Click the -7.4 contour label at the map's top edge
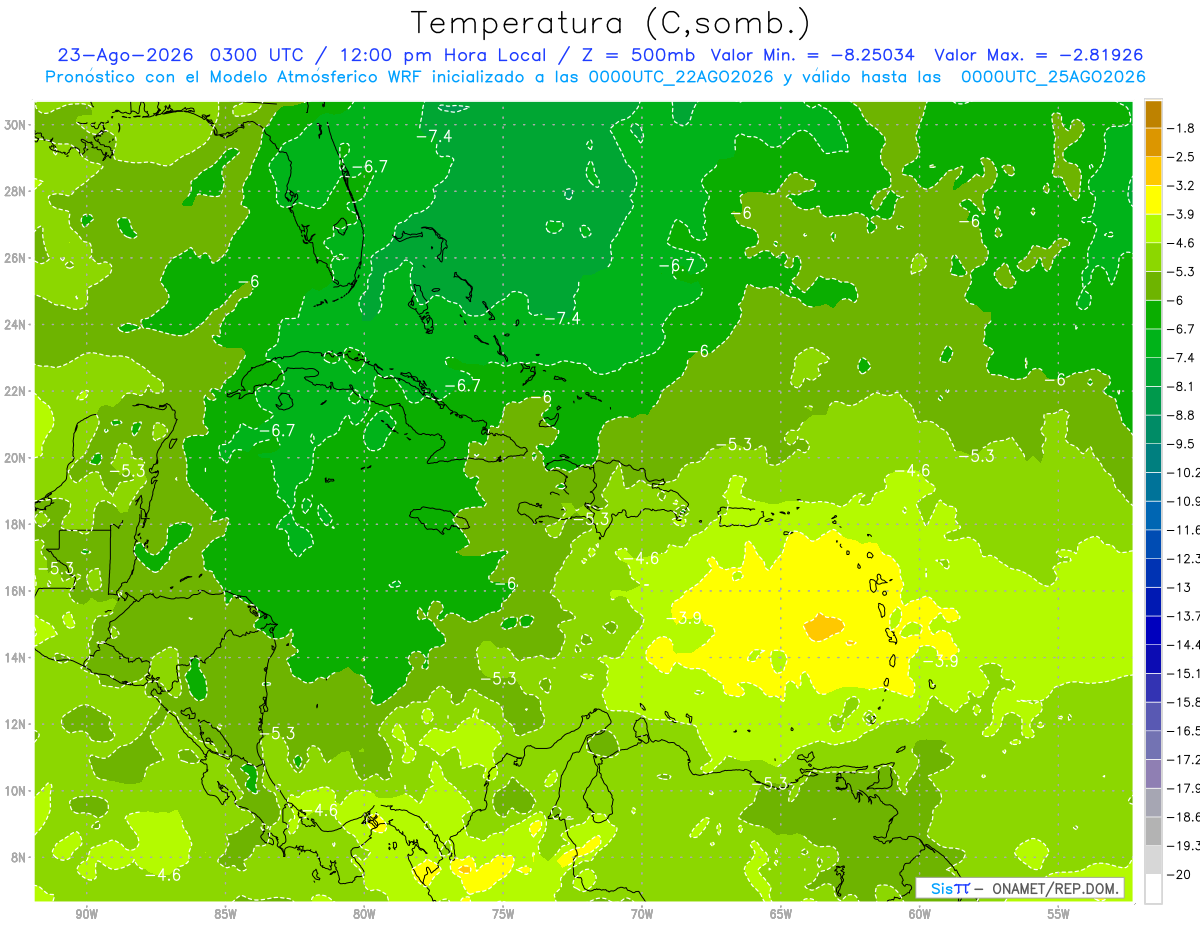 434,136
